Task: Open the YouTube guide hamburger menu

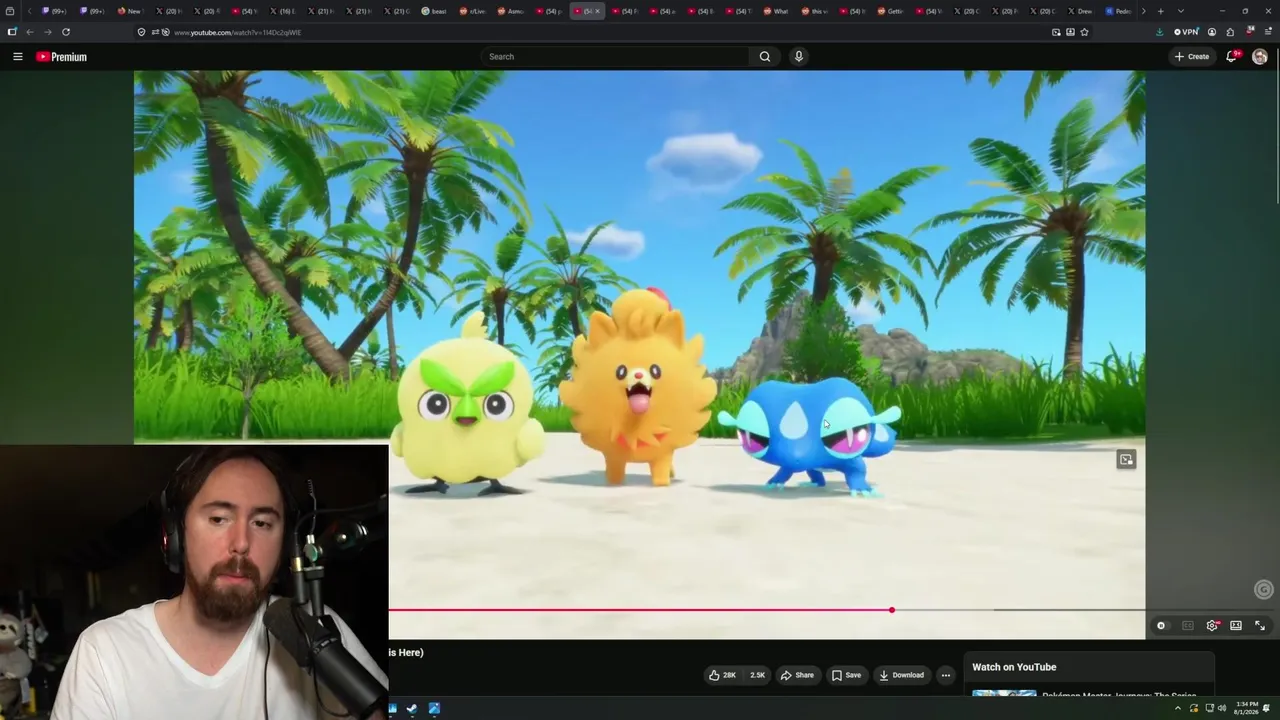Action: tap(18, 57)
